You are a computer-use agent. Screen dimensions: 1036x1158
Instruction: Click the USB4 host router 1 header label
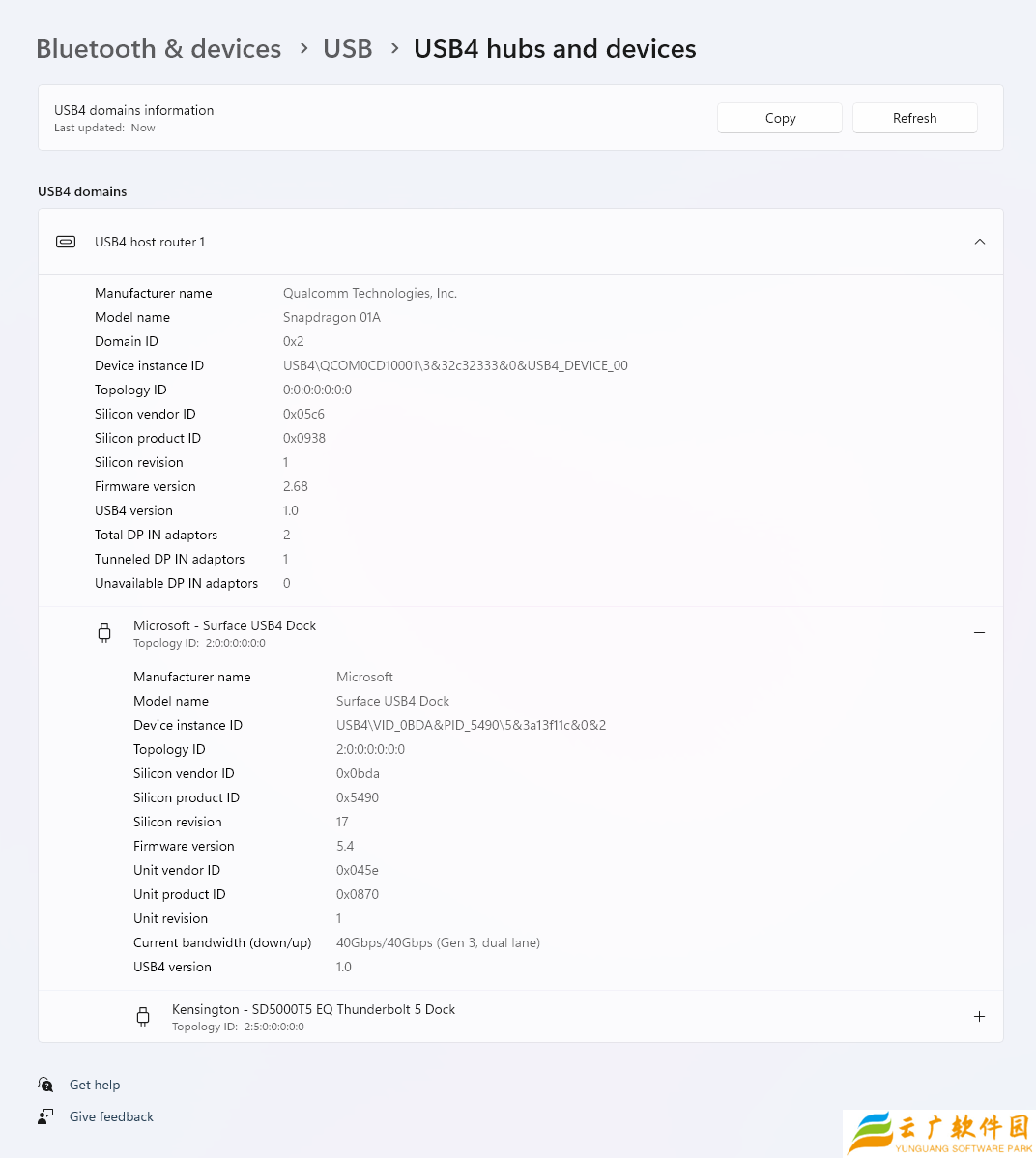pos(150,242)
